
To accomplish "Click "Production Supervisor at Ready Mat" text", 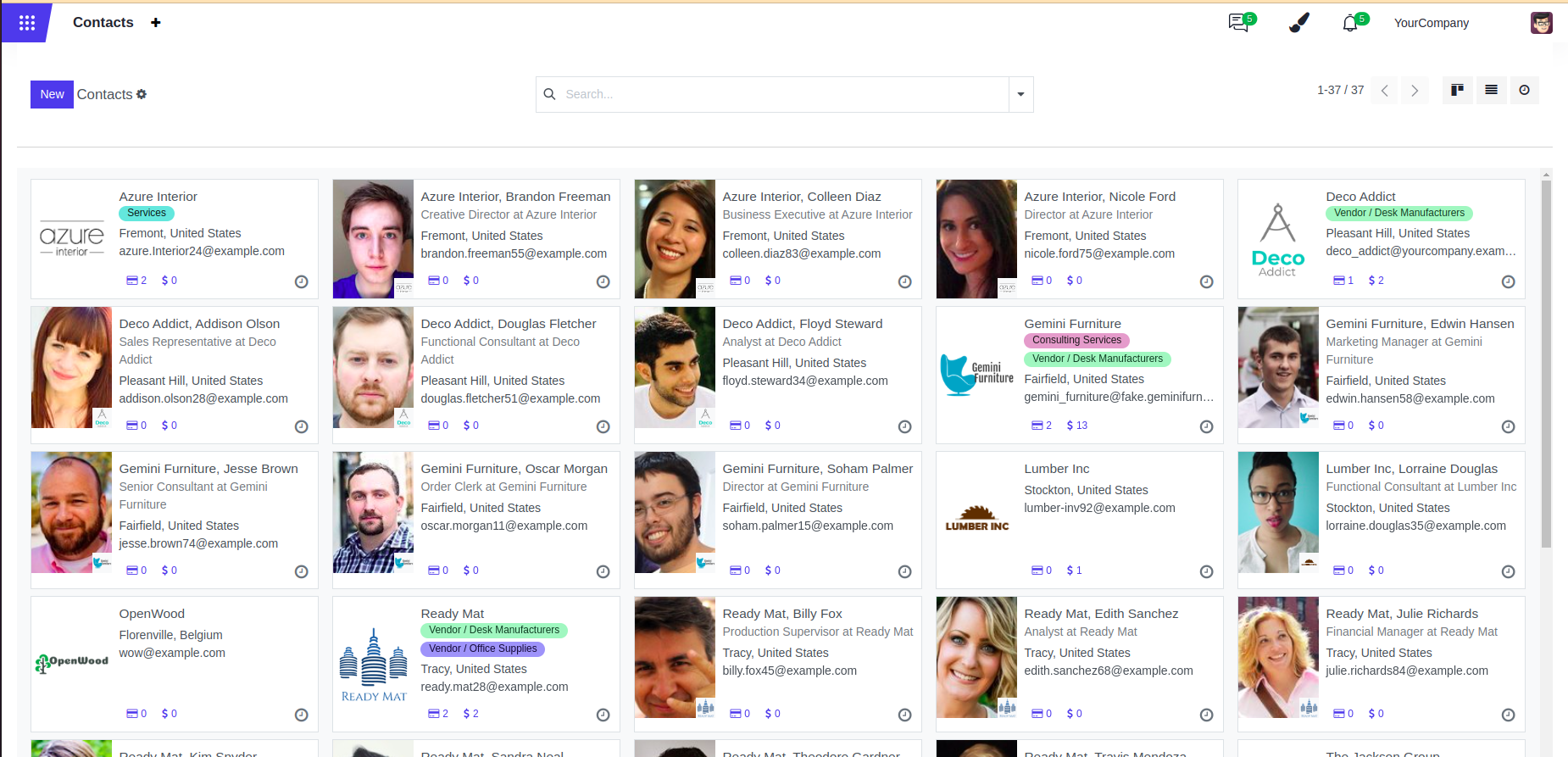I will pyautogui.click(x=818, y=632).
